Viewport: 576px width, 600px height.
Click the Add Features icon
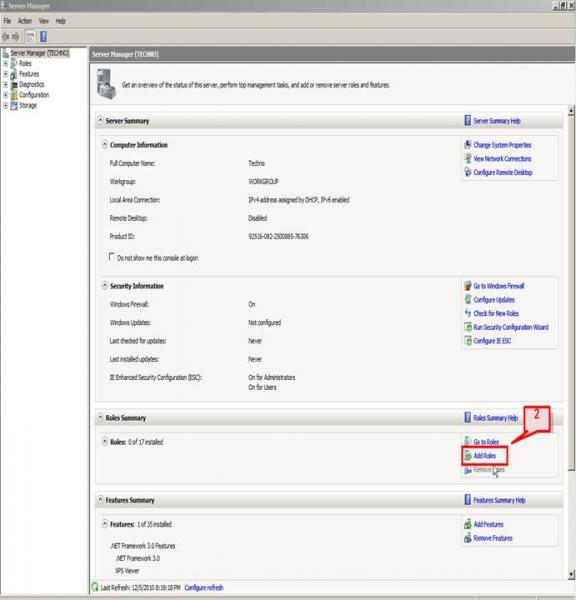(x=468, y=524)
